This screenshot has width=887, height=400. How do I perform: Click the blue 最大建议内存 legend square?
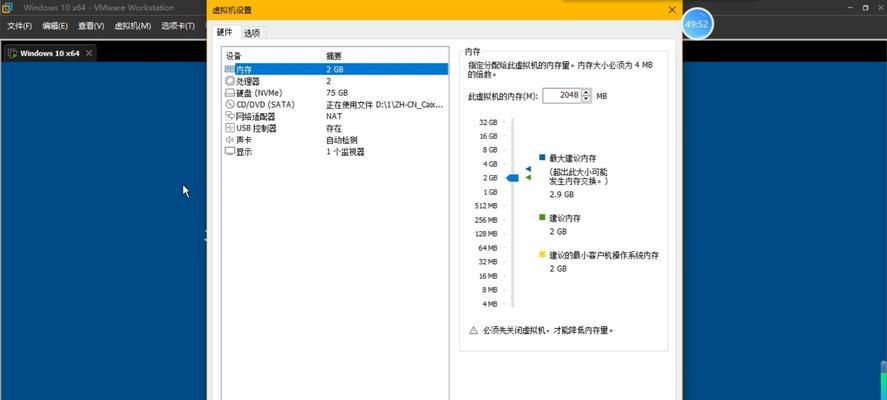(542, 158)
